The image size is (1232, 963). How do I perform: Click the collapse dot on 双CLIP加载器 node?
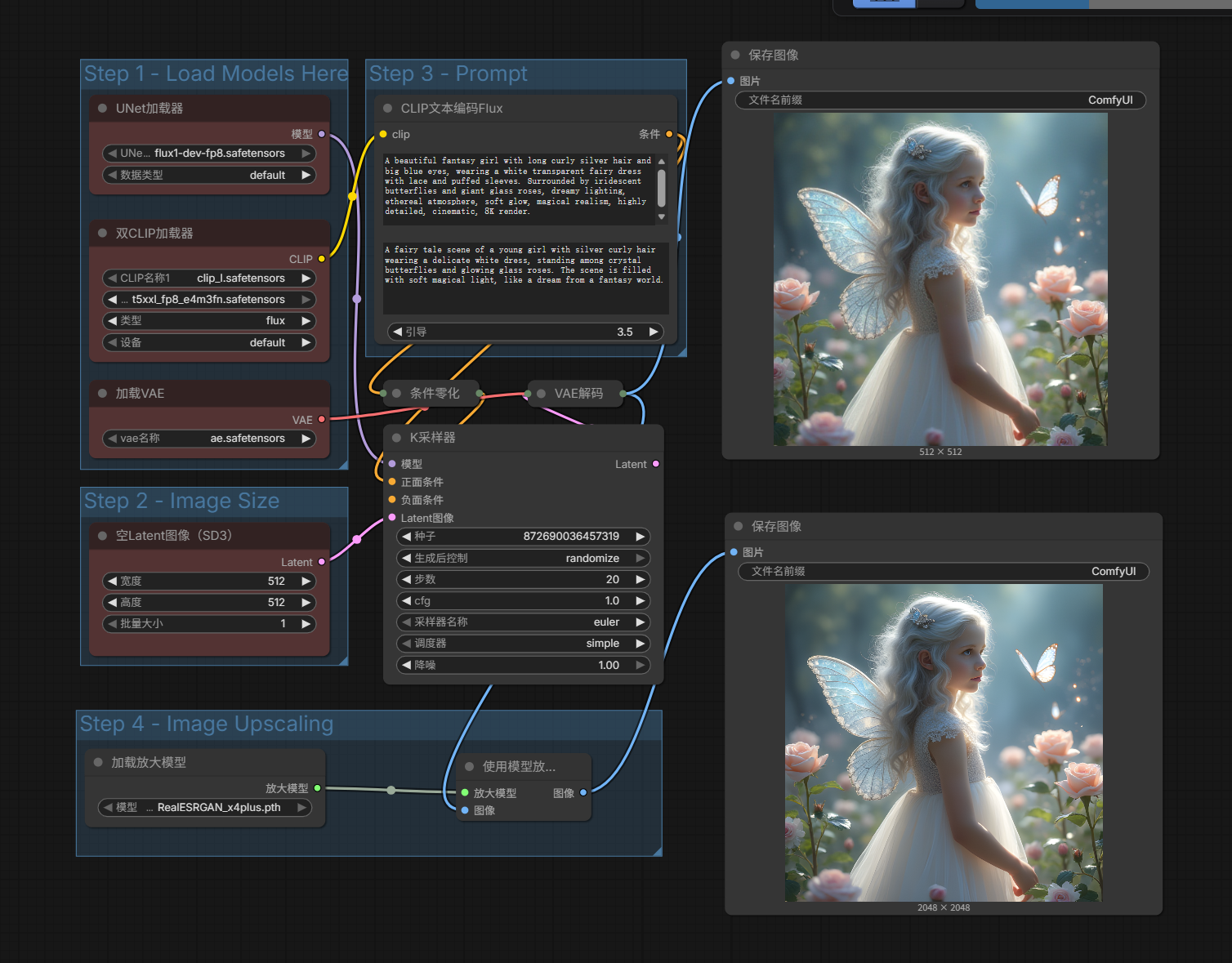102,234
